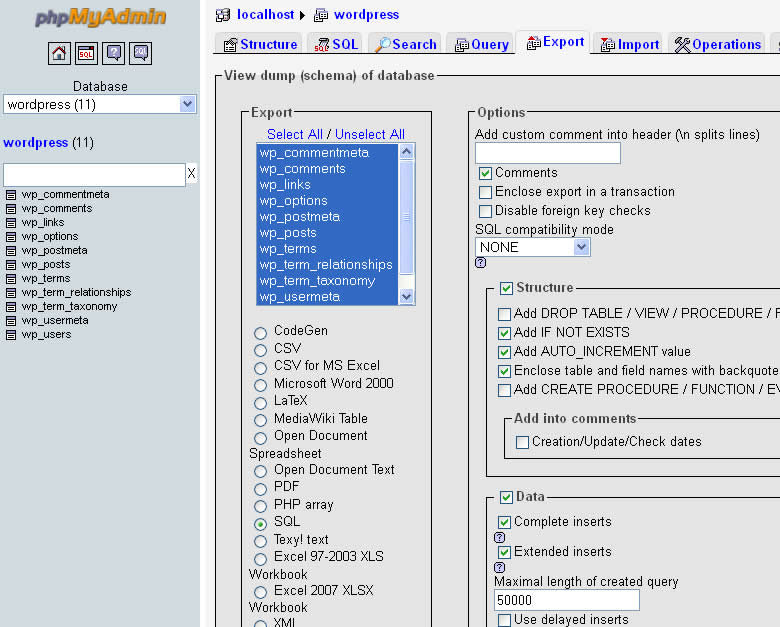The image size is (780, 627).
Task: Open the SQL query window icon
Action: 86,53
